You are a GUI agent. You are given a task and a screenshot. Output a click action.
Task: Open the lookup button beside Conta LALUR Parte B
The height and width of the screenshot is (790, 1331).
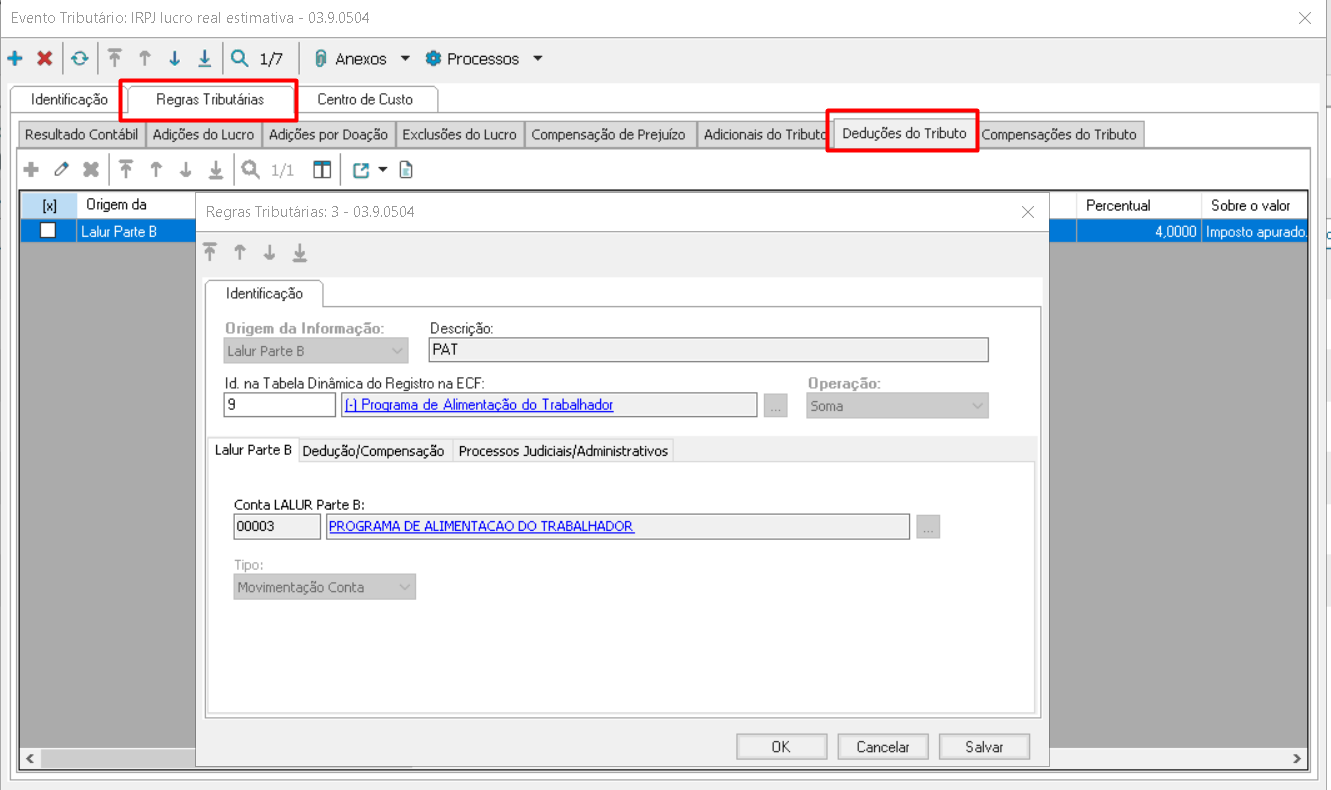pyautogui.click(x=927, y=527)
